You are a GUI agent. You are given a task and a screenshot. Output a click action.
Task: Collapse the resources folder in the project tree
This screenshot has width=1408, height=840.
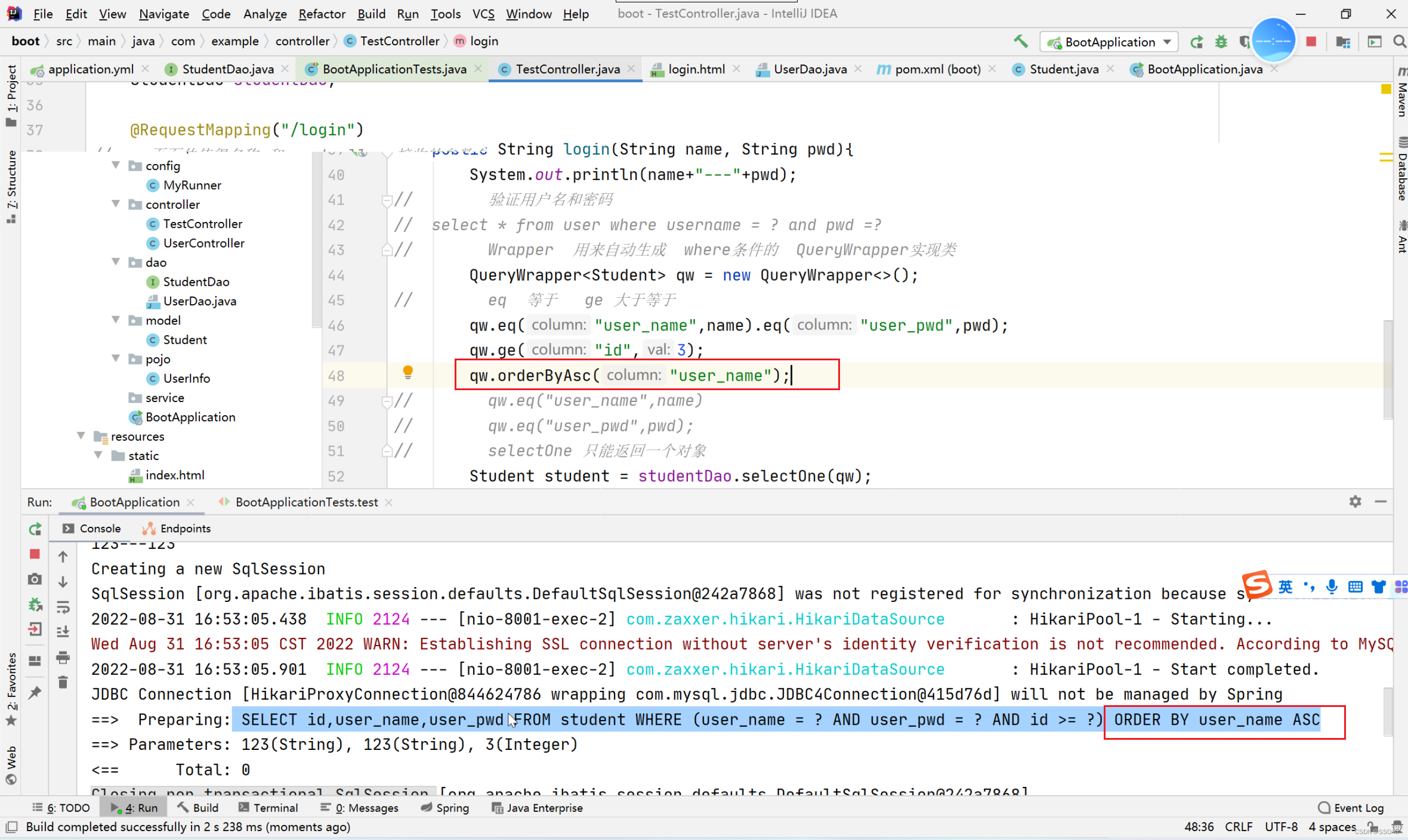82,436
